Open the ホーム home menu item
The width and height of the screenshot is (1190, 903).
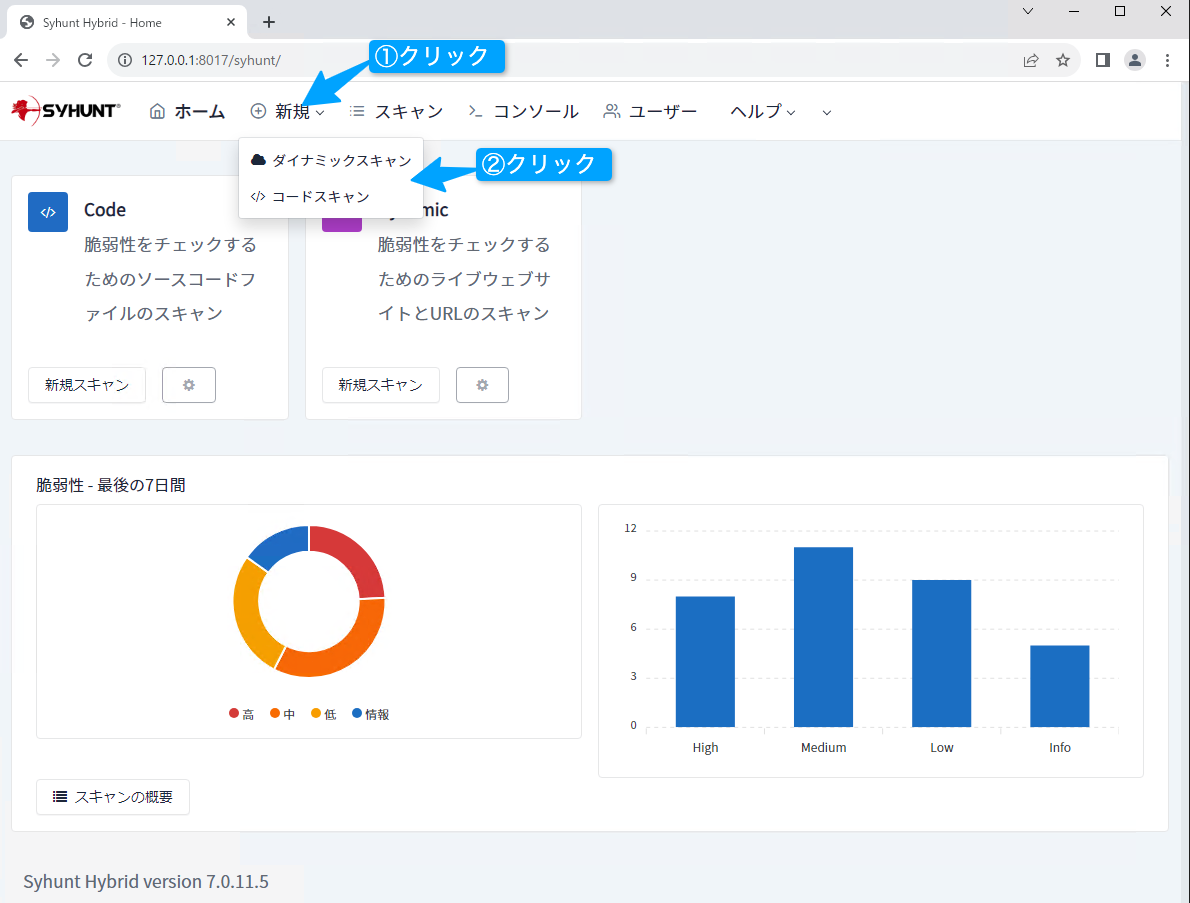point(187,112)
